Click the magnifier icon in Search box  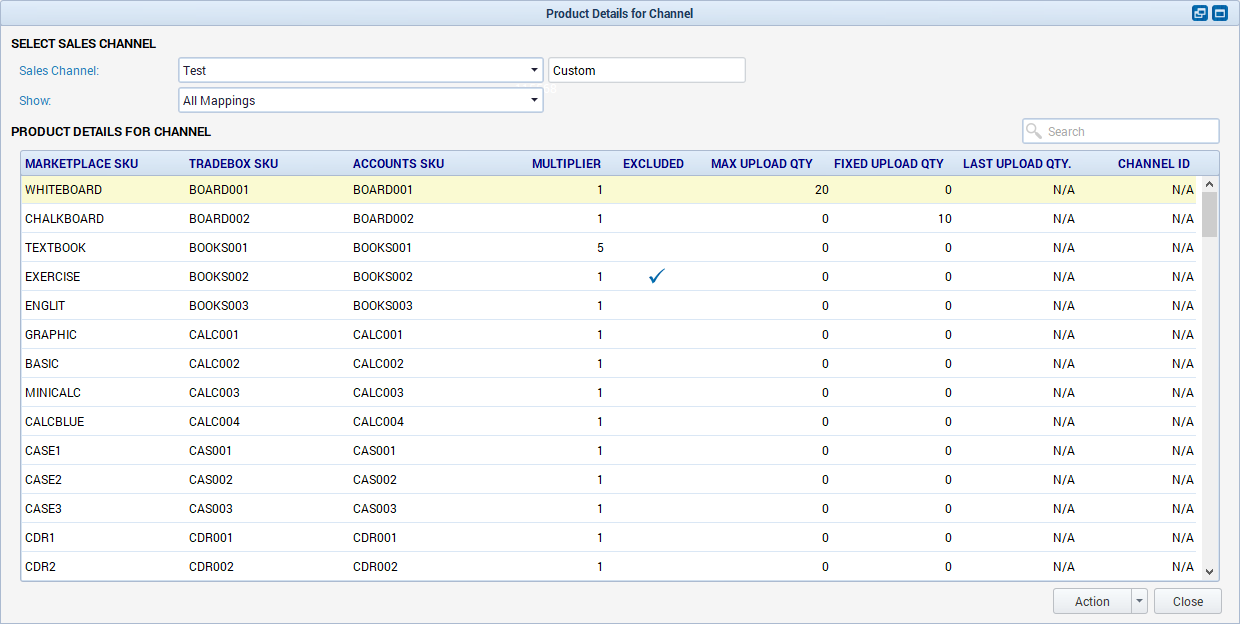coord(1034,131)
